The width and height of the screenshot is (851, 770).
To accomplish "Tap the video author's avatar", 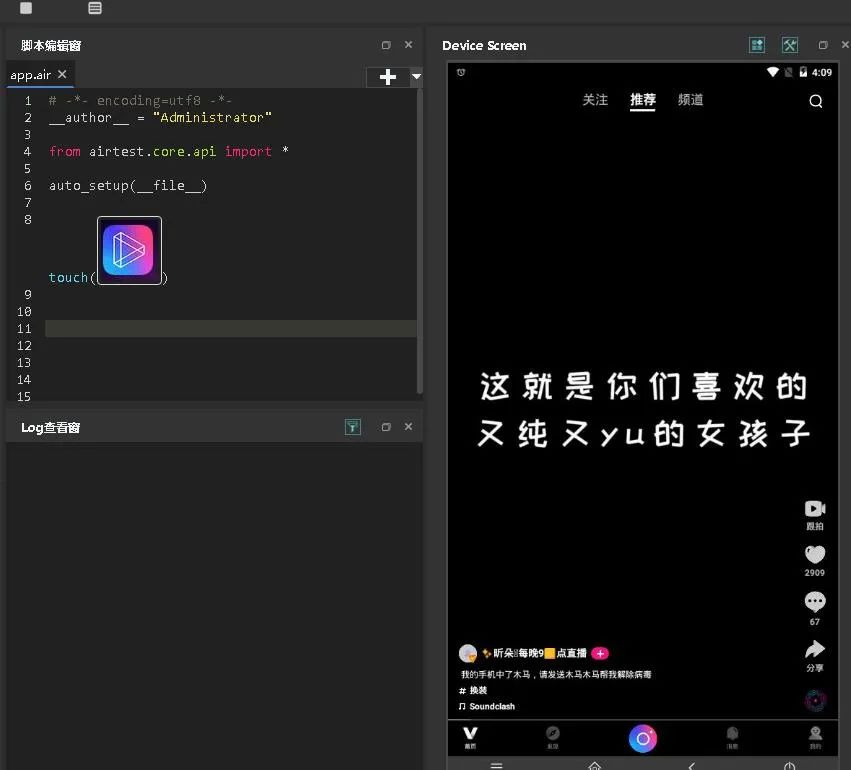I will tap(468, 653).
